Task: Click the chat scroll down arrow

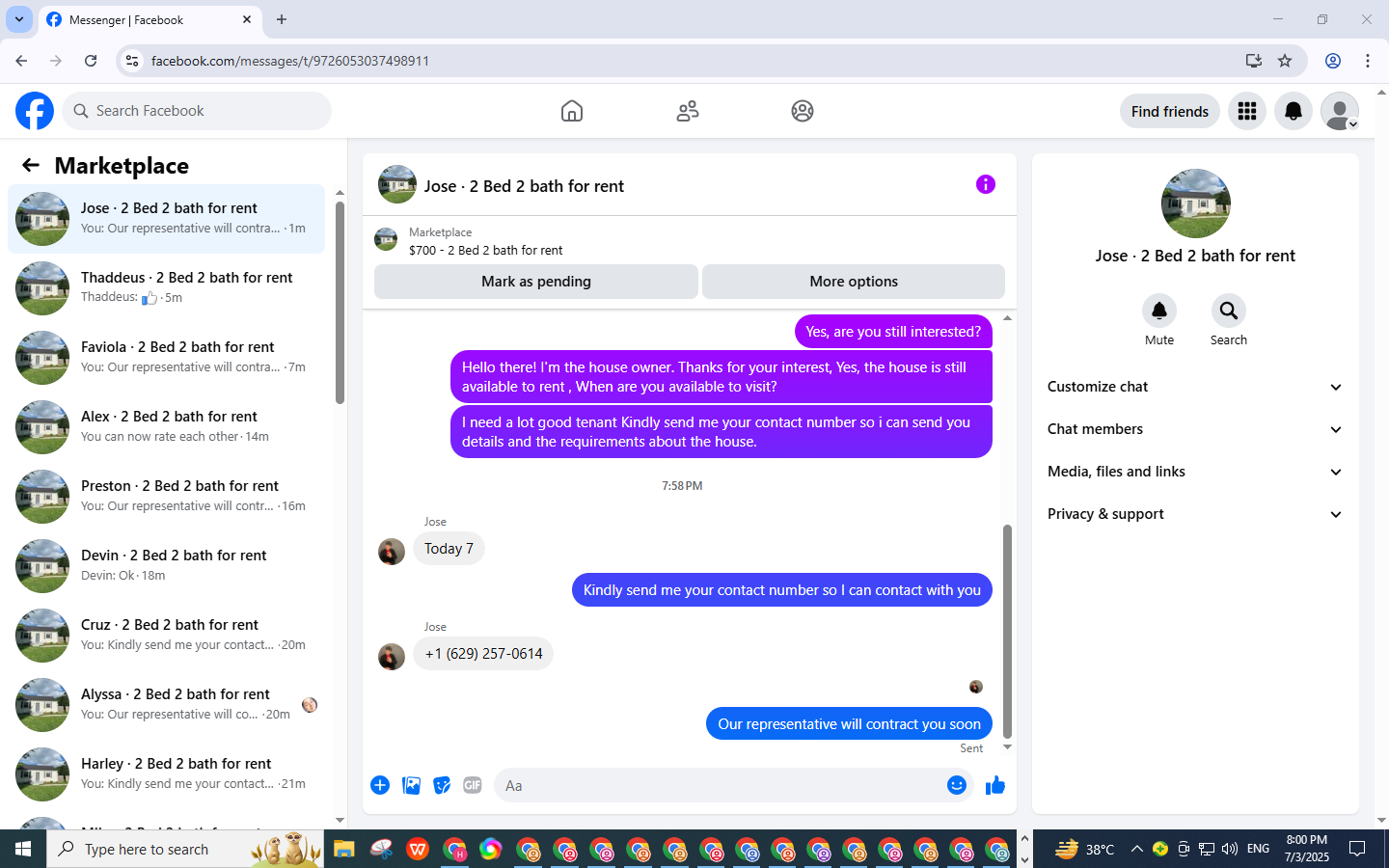Action: (1007, 747)
